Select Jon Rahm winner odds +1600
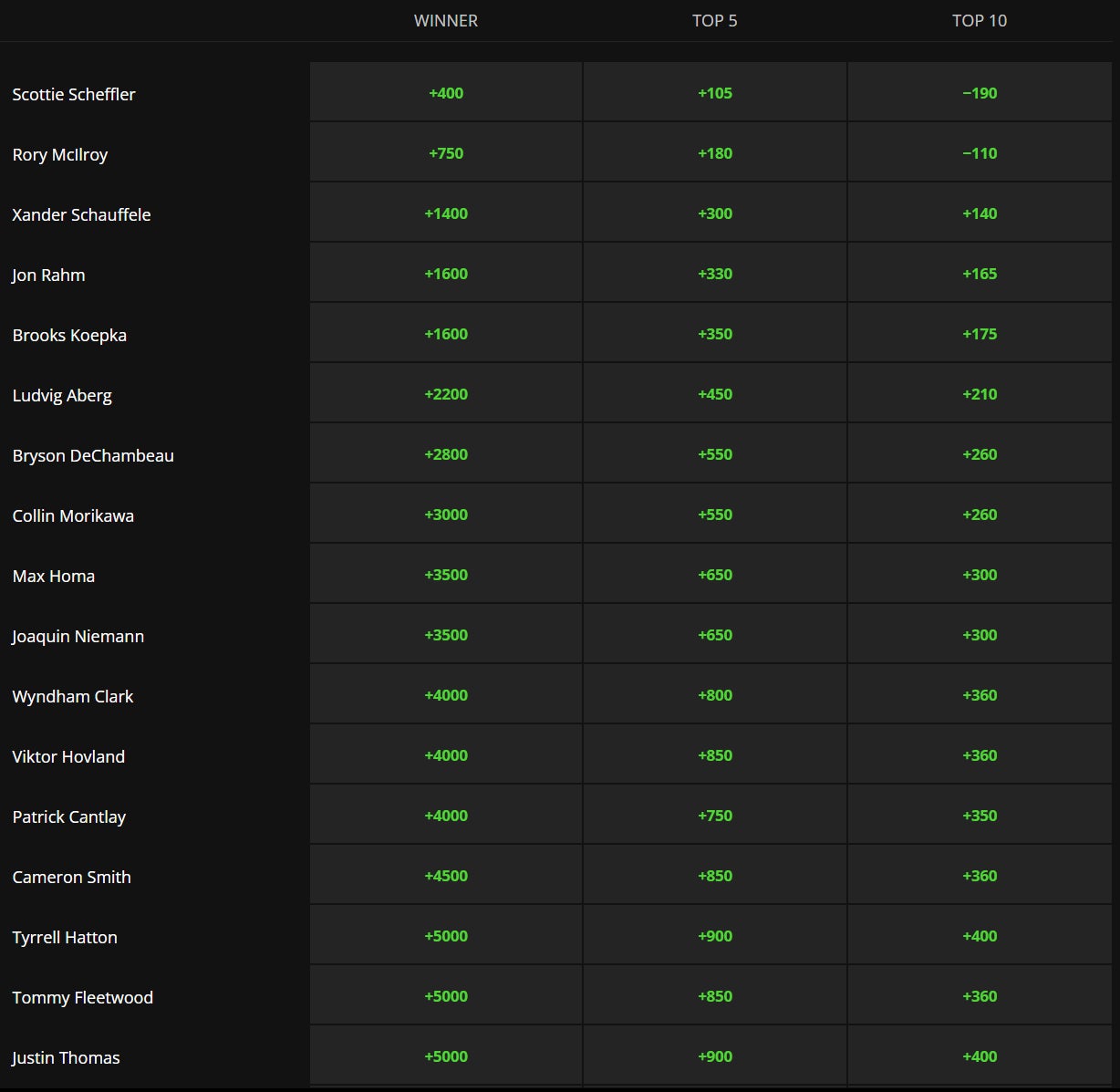This screenshot has height=1092, width=1120. click(446, 274)
